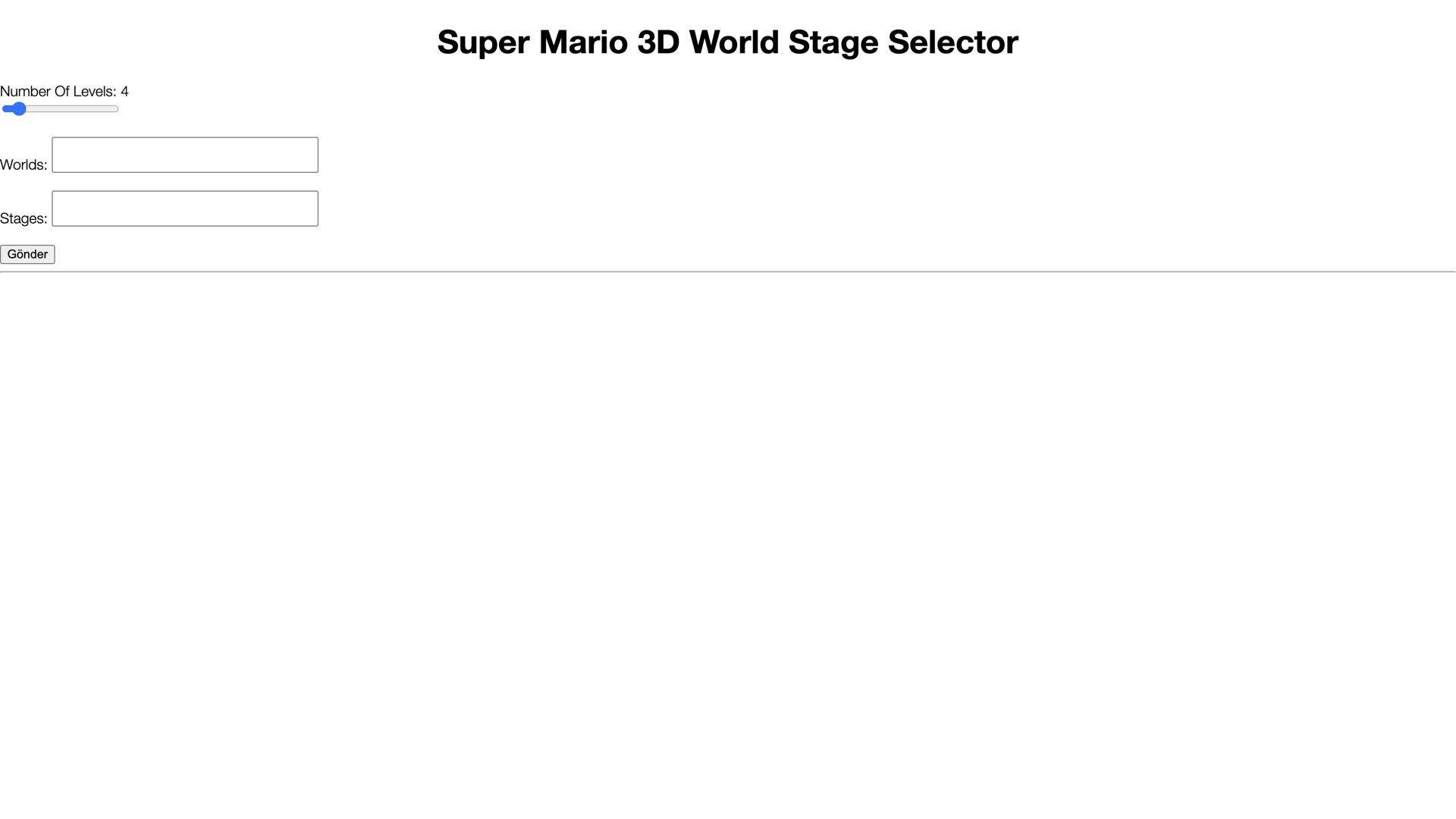Click the horizontal divider line below Gönder

coord(728,271)
